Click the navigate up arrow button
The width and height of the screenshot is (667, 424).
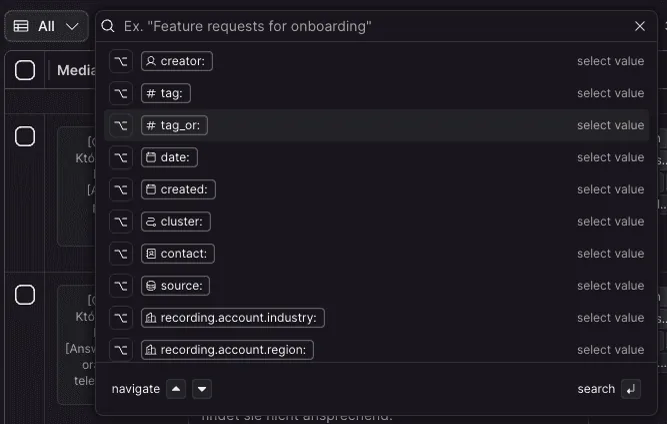click(x=176, y=389)
